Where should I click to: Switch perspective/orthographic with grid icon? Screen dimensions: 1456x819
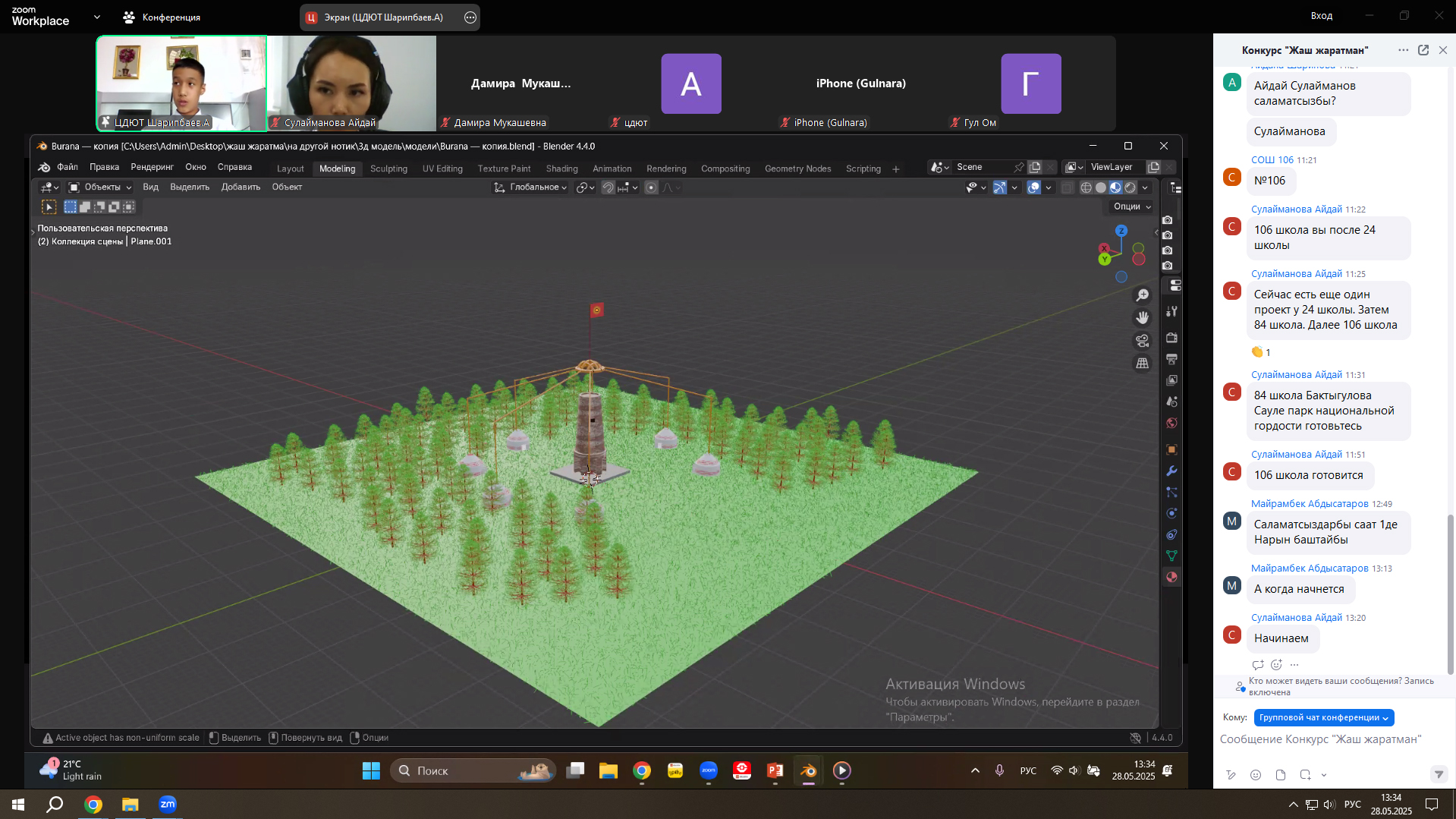1142,364
